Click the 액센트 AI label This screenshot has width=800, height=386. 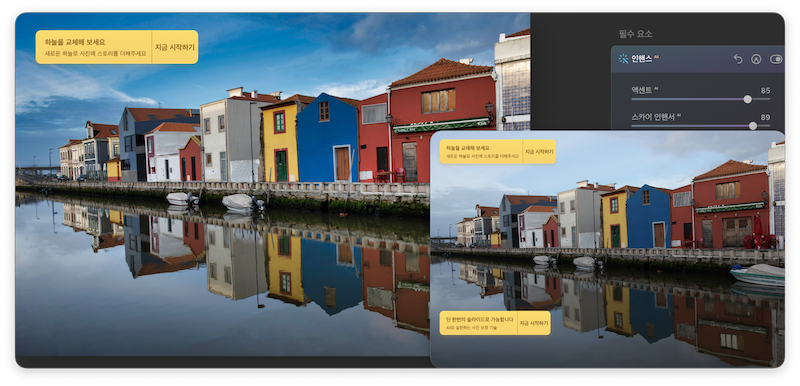[x=644, y=90]
